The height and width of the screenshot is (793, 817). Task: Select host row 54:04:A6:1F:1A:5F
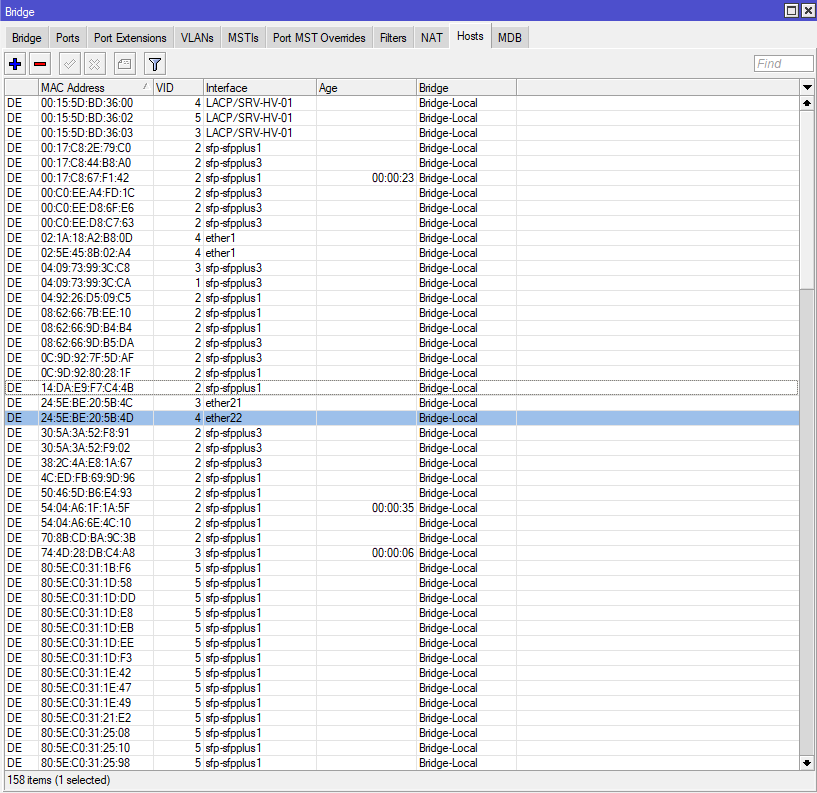(x=402, y=508)
